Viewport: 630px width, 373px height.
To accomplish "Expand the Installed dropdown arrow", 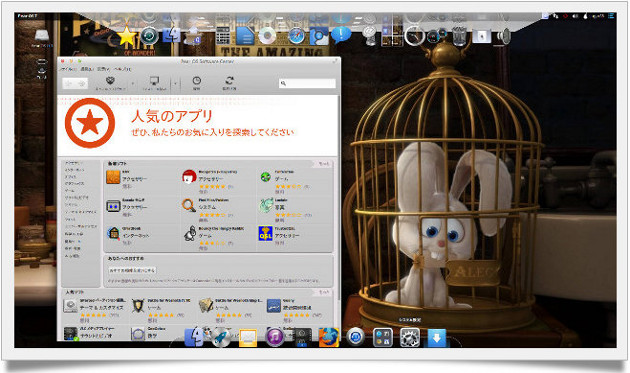I will 176,84.
